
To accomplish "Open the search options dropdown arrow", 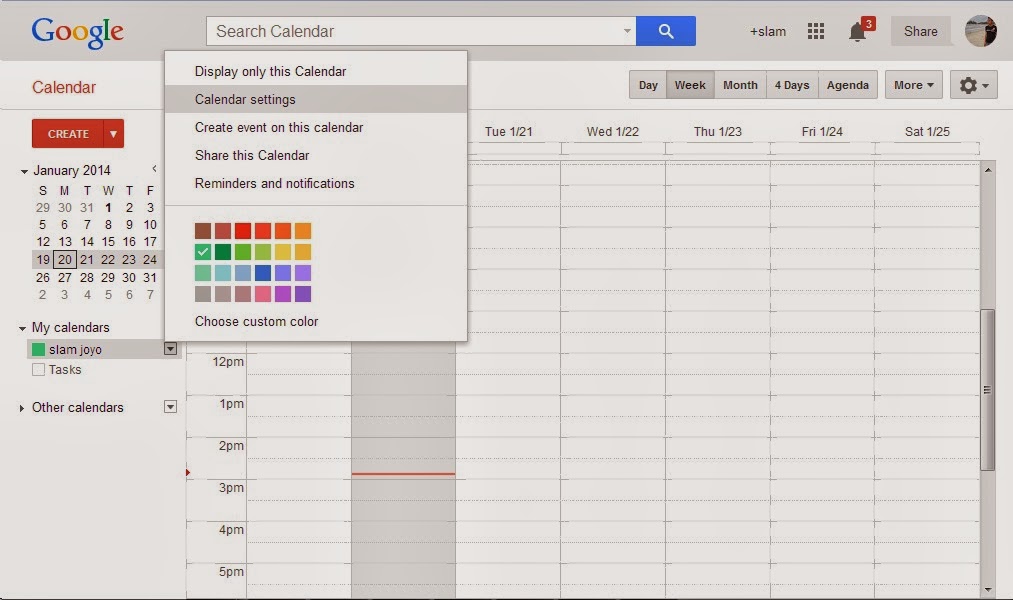I will click(x=627, y=31).
